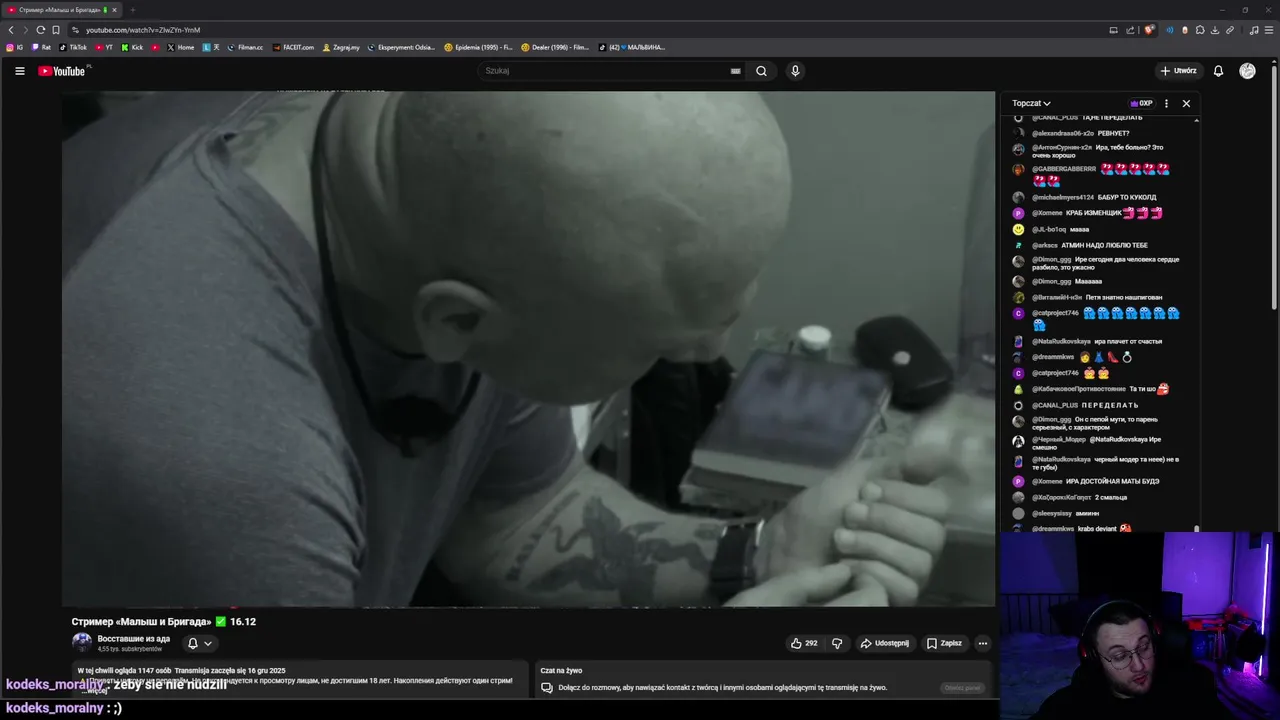Screen dimensions: 1280x720
Task: Open the browser main hamburger menu
Action: click(x=1269, y=30)
